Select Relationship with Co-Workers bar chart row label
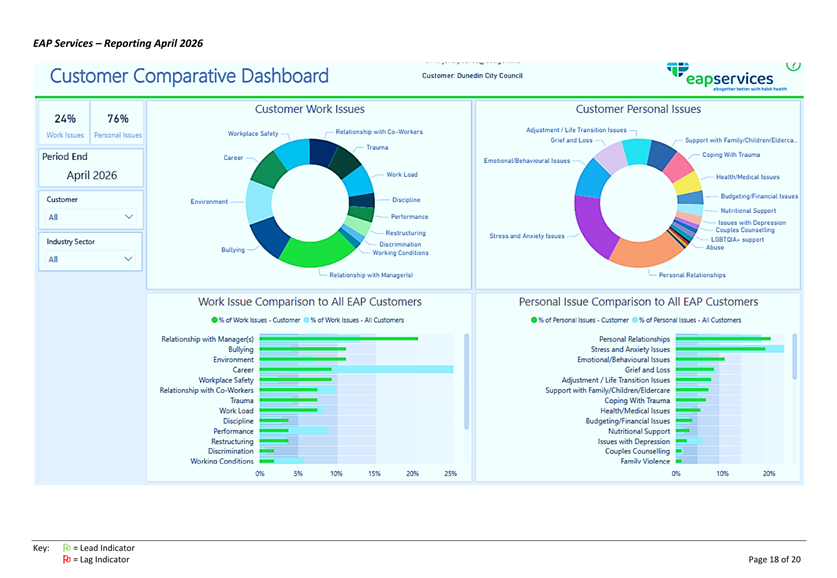Viewport: 837px width, 578px height. (207, 390)
